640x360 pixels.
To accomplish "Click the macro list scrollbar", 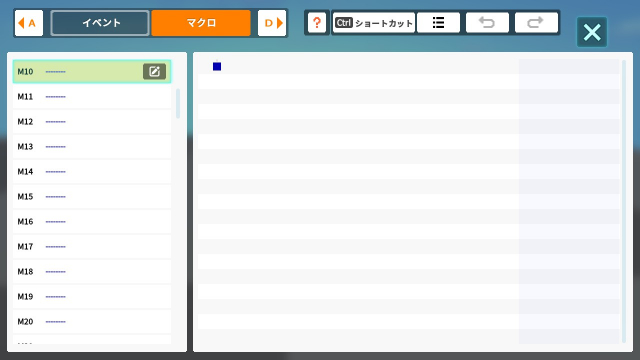I will coord(178,104).
